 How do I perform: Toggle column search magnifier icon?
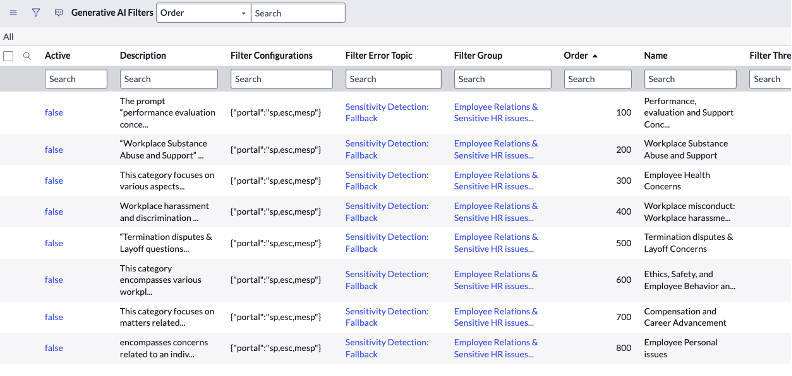coord(27,56)
